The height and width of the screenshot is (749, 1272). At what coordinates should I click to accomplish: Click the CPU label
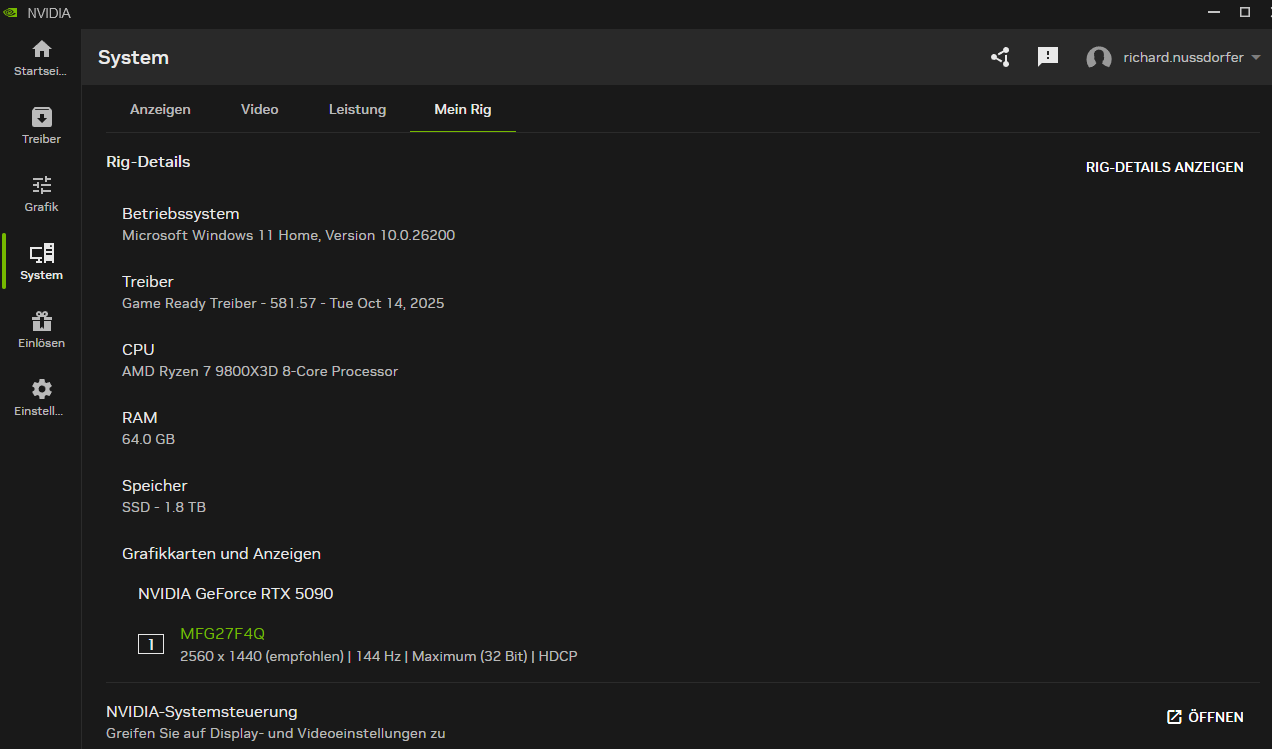coord(138,349)
